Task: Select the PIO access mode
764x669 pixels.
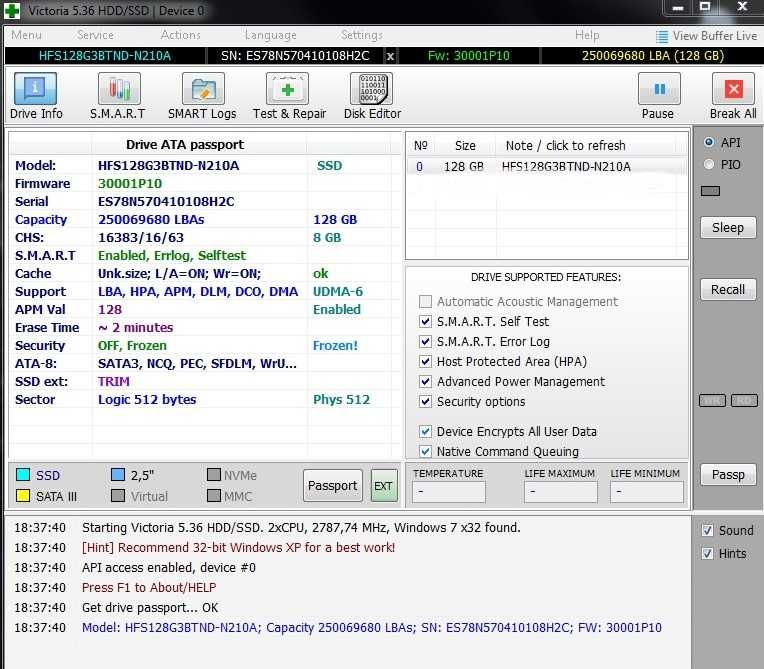Action: 709,165
